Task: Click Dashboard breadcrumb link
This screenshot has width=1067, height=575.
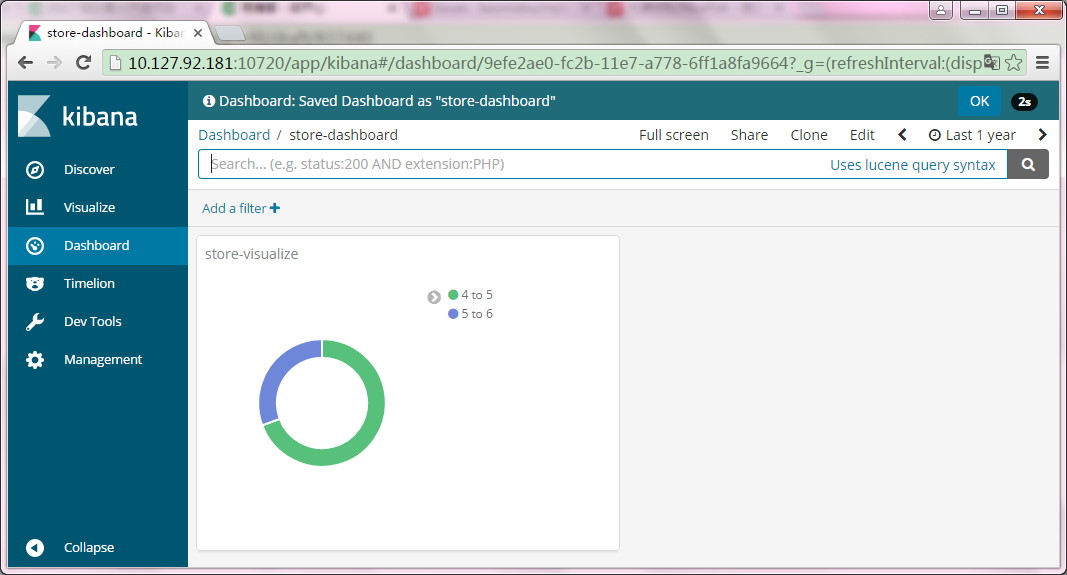Action: pos(234,135)
